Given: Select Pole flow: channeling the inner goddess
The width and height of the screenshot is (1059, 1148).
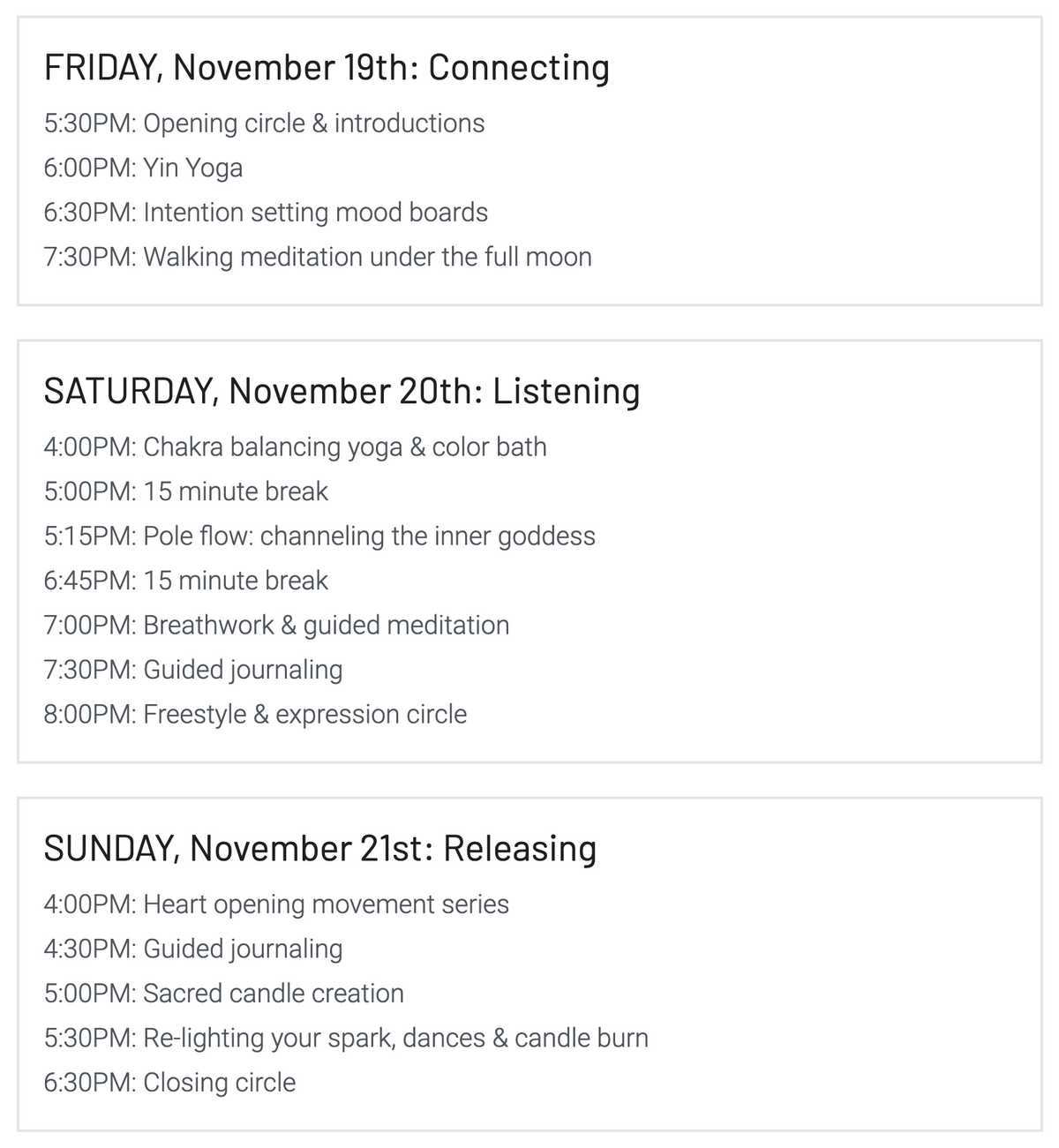Looking at the screenshot, I should (x=319, y=536).
